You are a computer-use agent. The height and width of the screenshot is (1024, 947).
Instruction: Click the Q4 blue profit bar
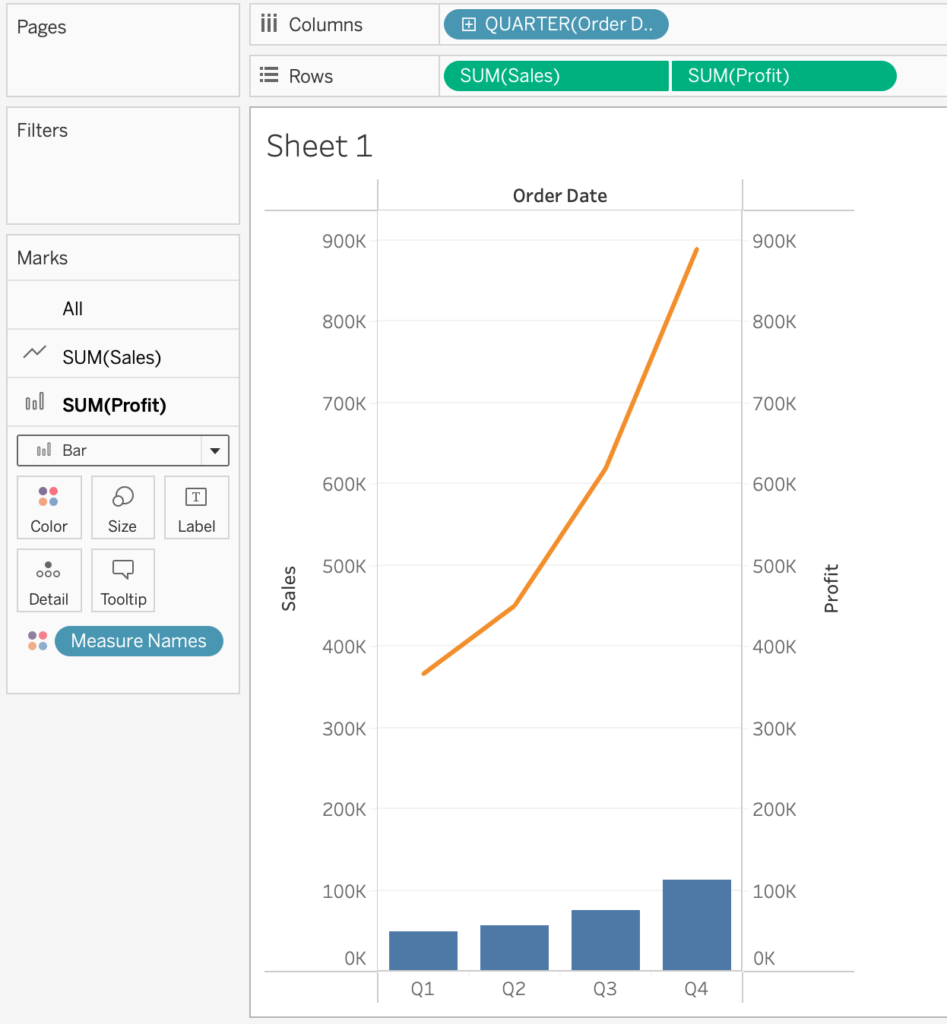[696, 925]
